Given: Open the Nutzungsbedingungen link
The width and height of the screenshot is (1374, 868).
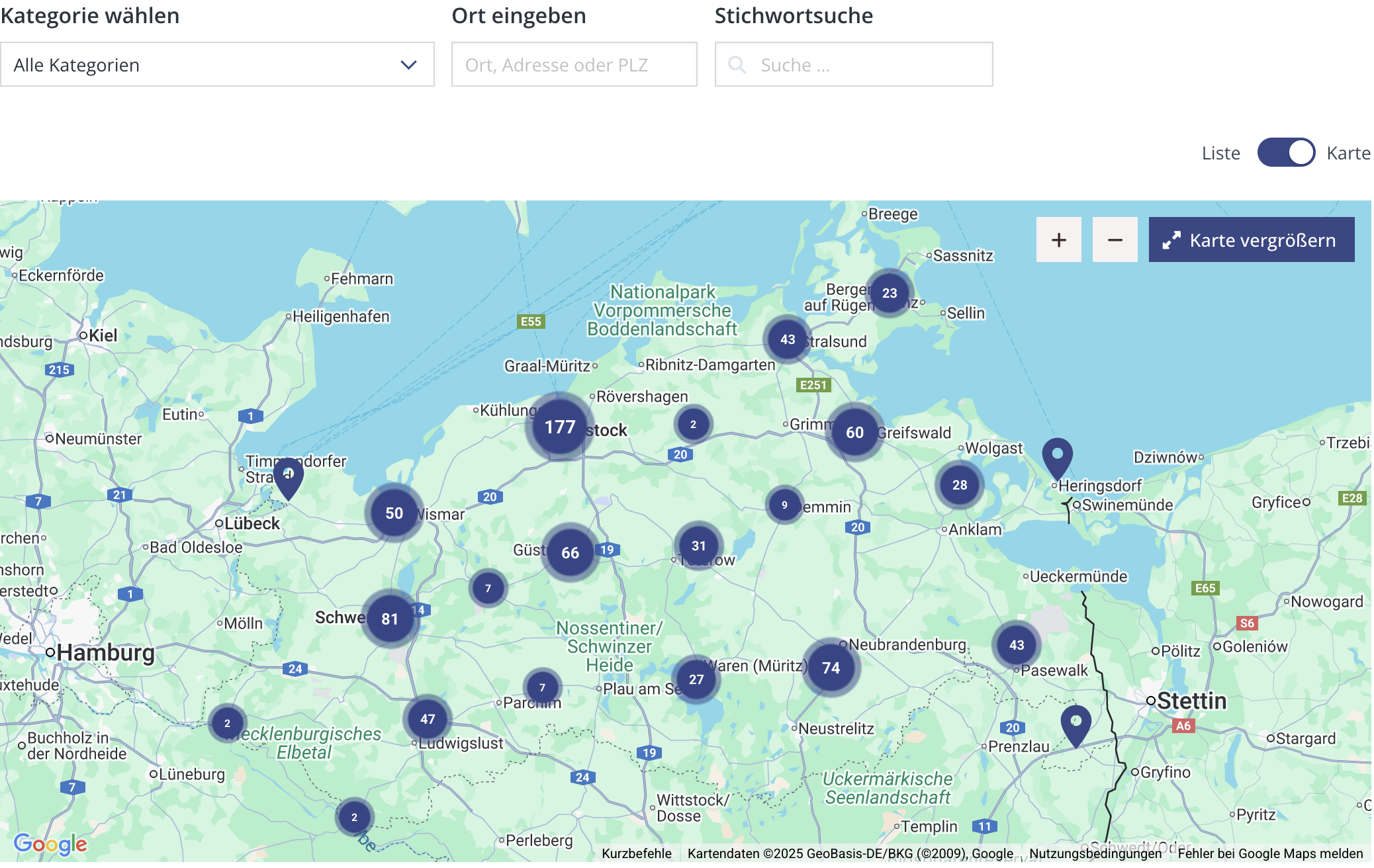Looking at the screenshot, I should click(1095, 853).
